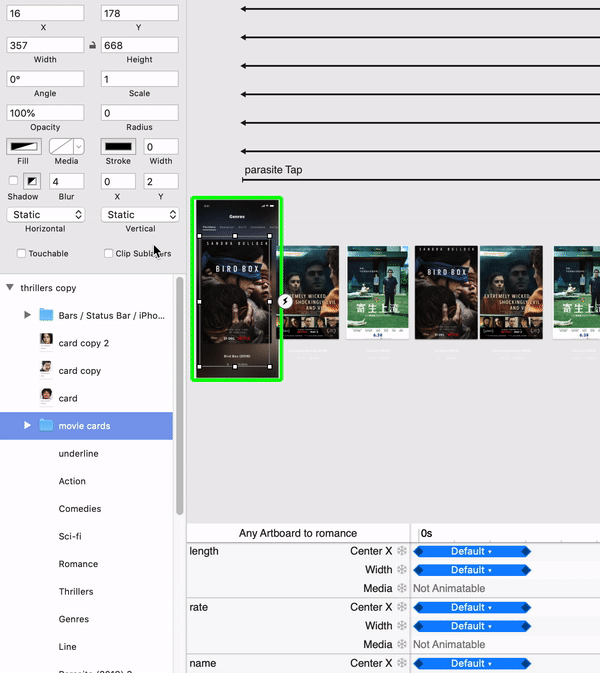Select the underline layer
600x673 pixels.
coord(86,453)
